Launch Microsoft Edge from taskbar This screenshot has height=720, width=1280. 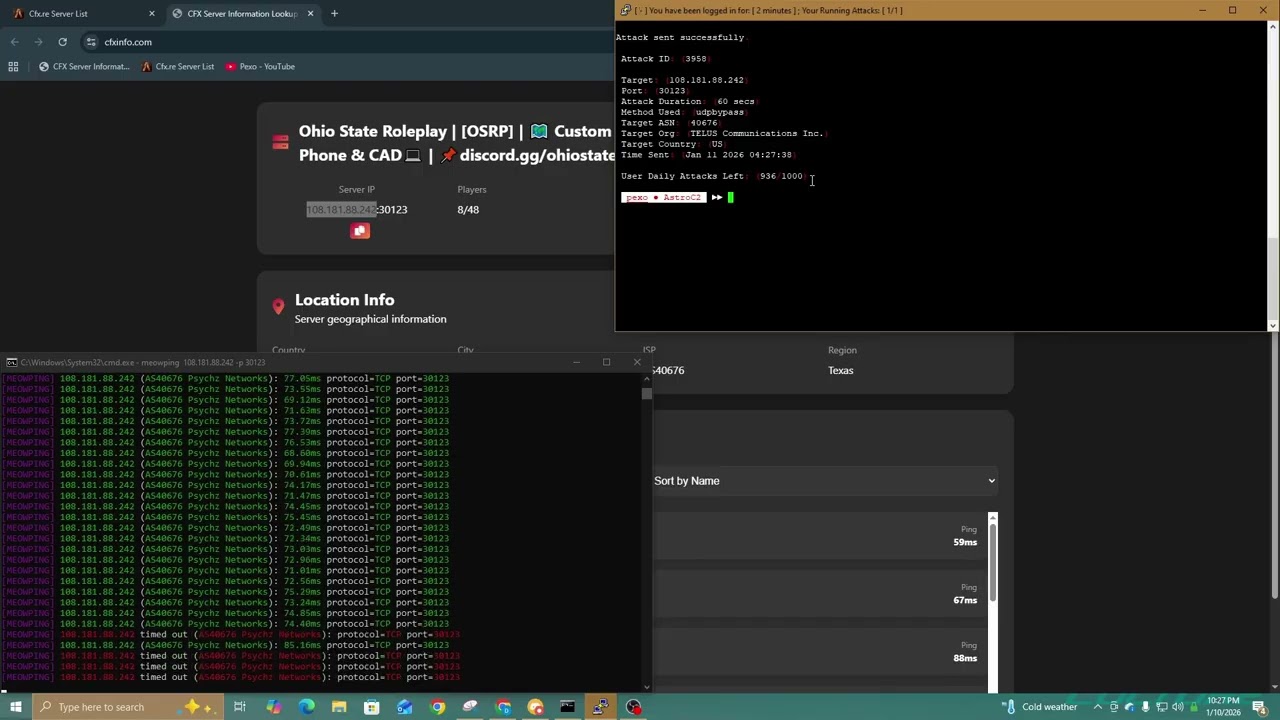(x=306, y=707)
